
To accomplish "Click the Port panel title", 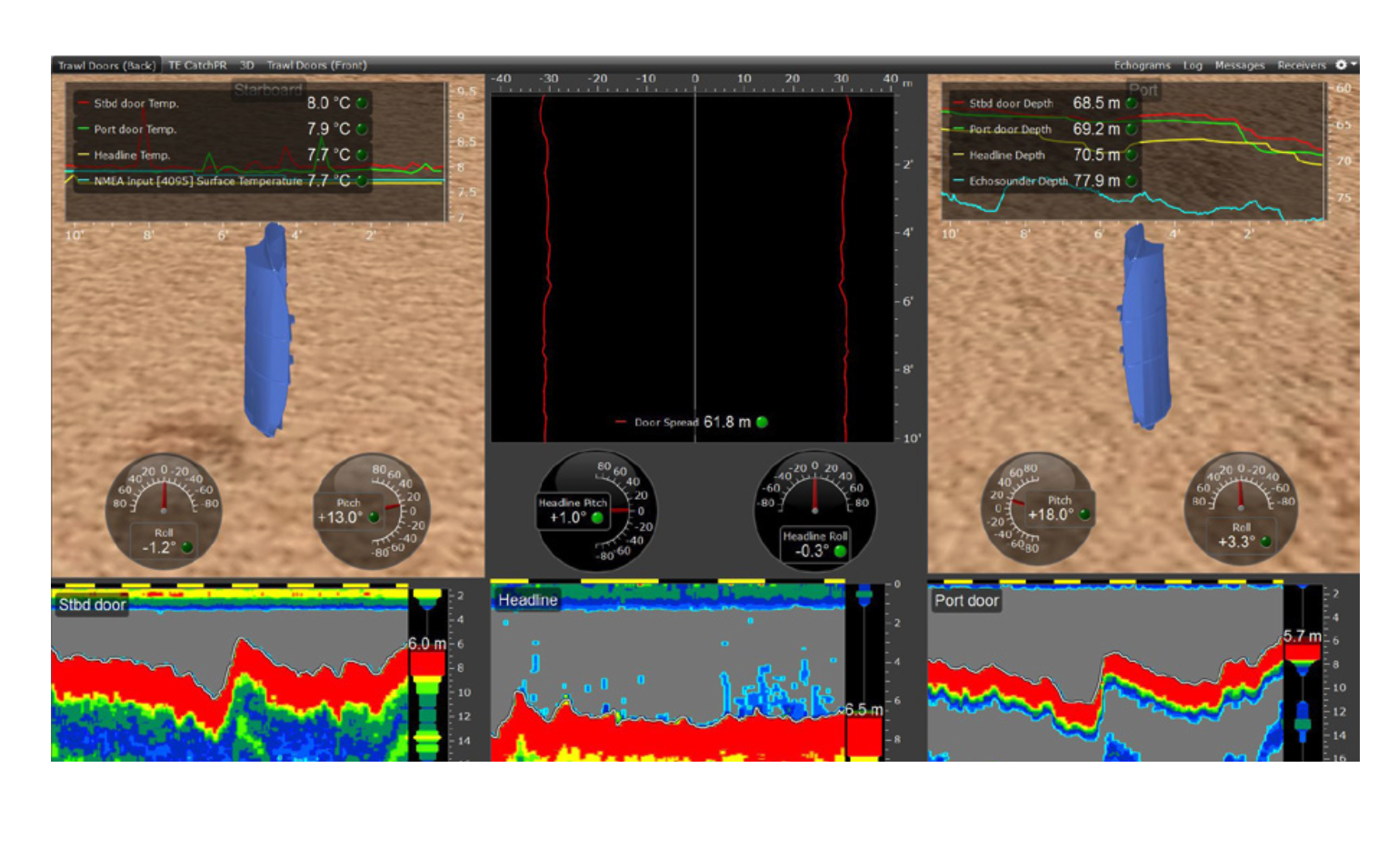I will [x=1143, y=89].
